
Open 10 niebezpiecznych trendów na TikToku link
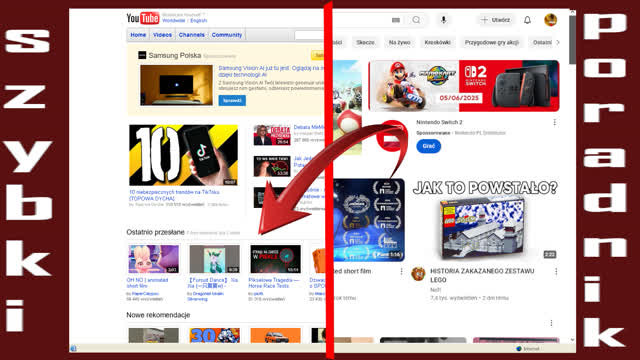[174, 195]
